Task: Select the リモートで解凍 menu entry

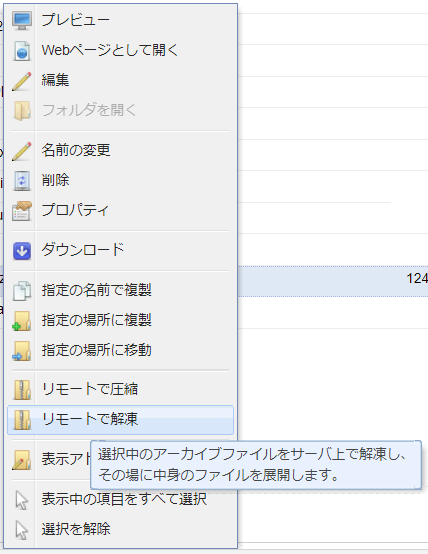Action: coord(121,420)
